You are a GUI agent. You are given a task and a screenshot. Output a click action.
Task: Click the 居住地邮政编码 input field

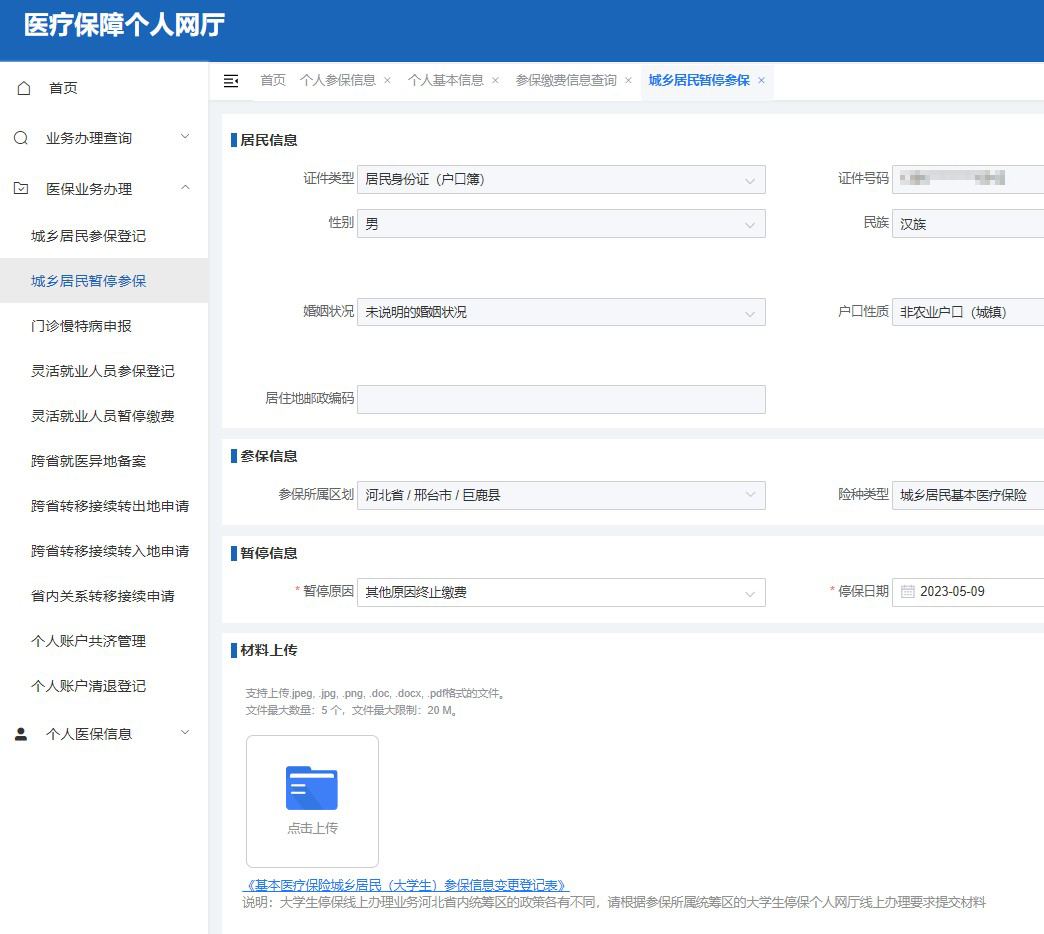click(x=560, y=399)
